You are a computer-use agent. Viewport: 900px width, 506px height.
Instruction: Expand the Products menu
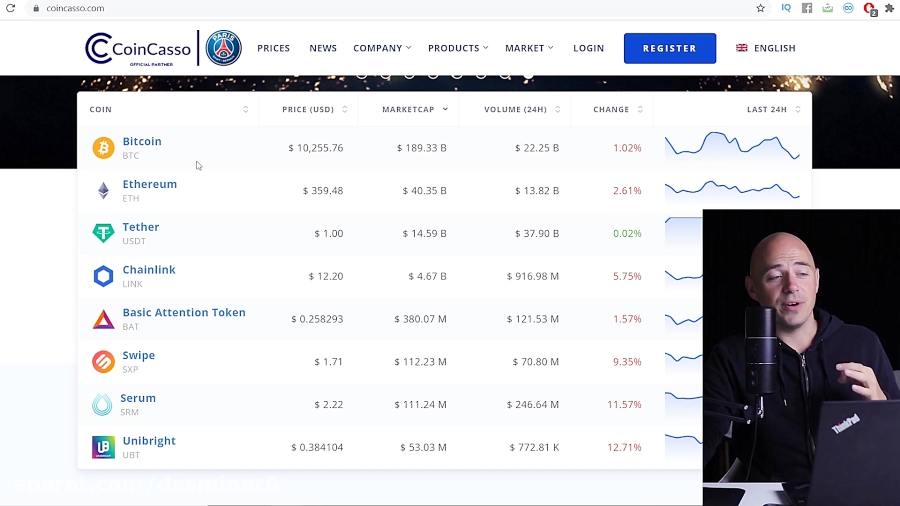tap(458, 48)
